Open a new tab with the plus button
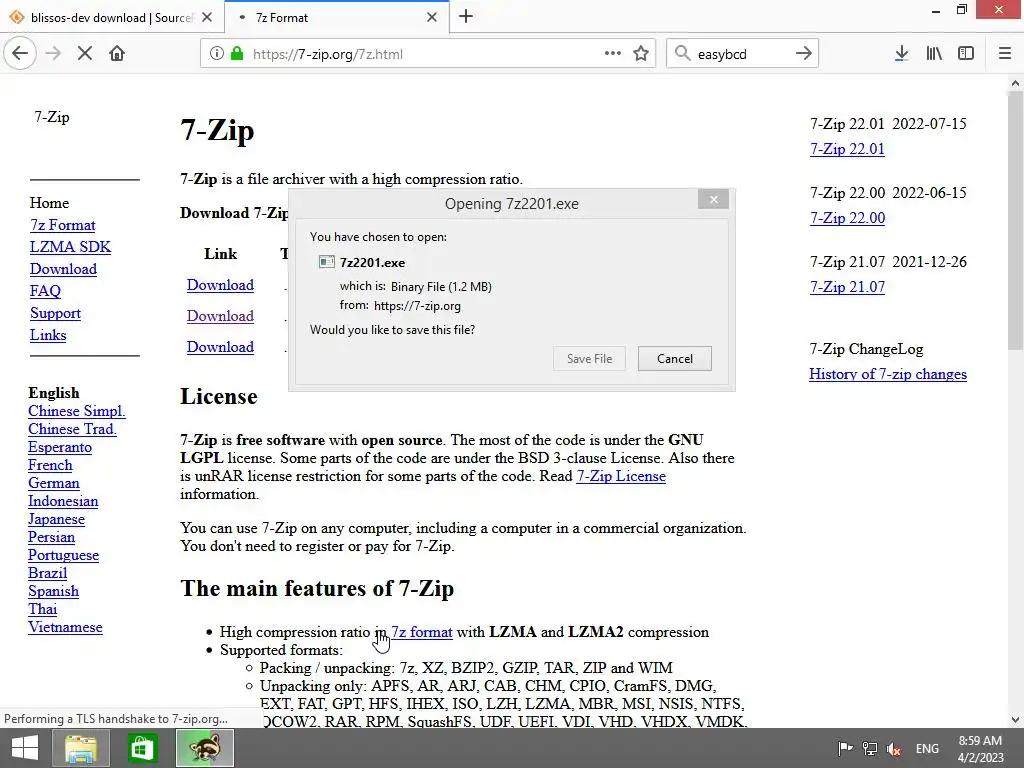 pos(466,17)
